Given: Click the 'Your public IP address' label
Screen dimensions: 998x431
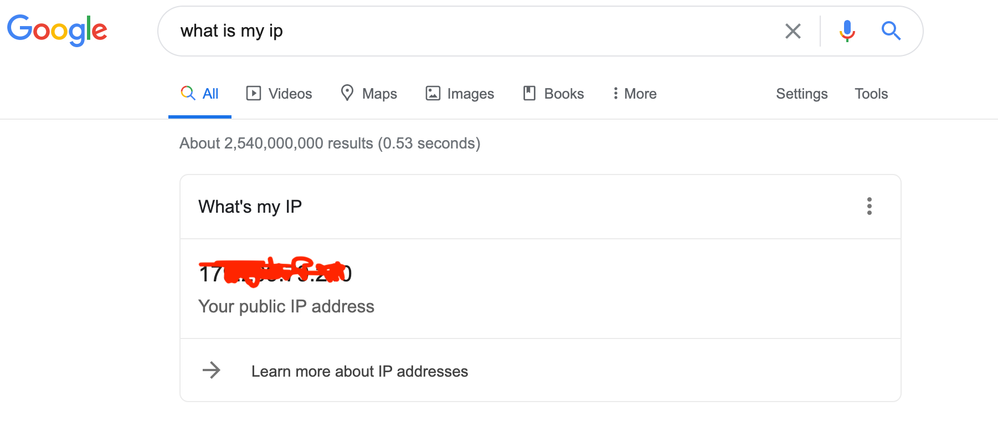Looking at the screenshot, I should point(286,307).
